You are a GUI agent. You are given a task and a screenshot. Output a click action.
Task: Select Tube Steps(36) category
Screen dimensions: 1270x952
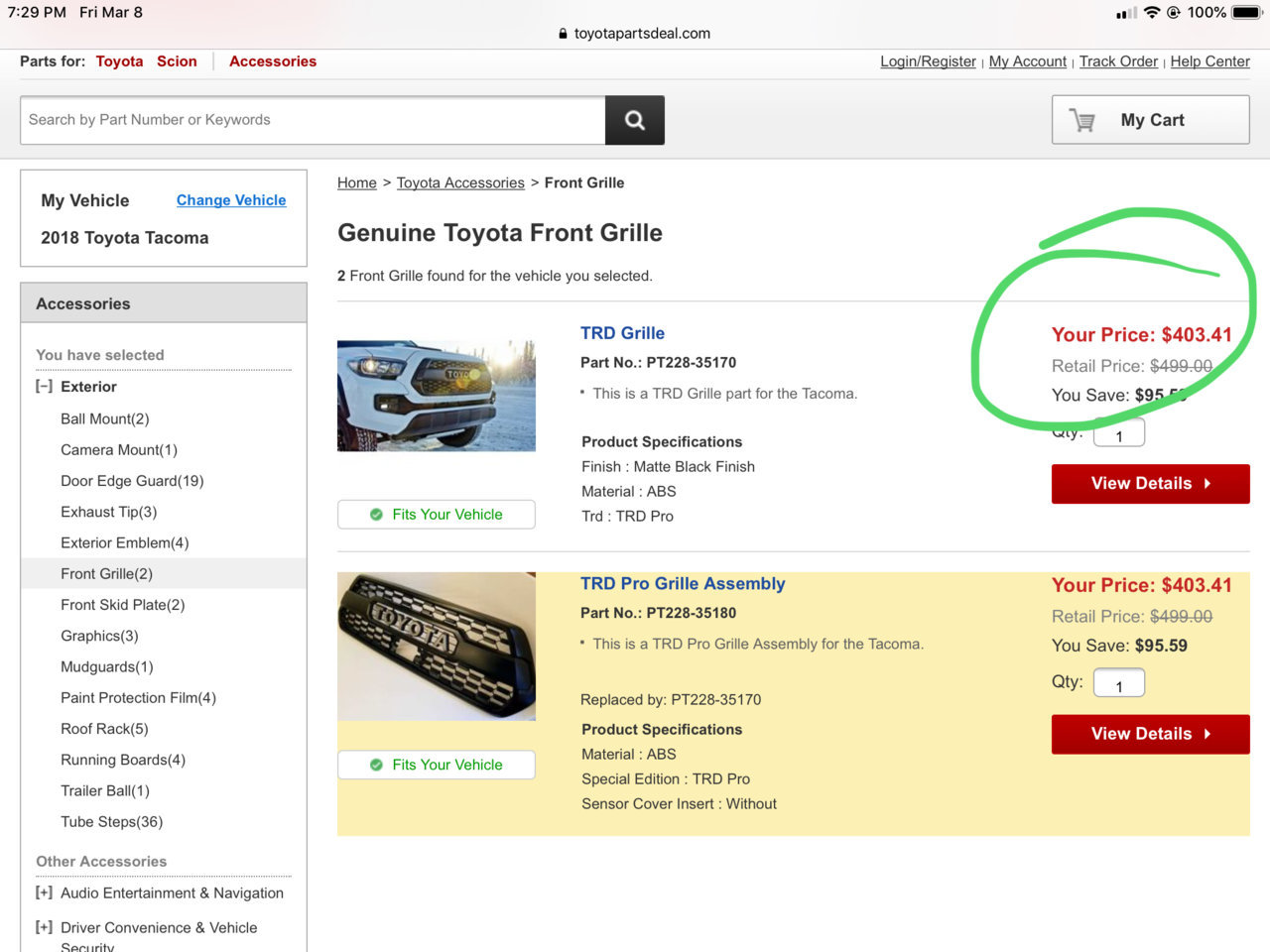[112, 821]
